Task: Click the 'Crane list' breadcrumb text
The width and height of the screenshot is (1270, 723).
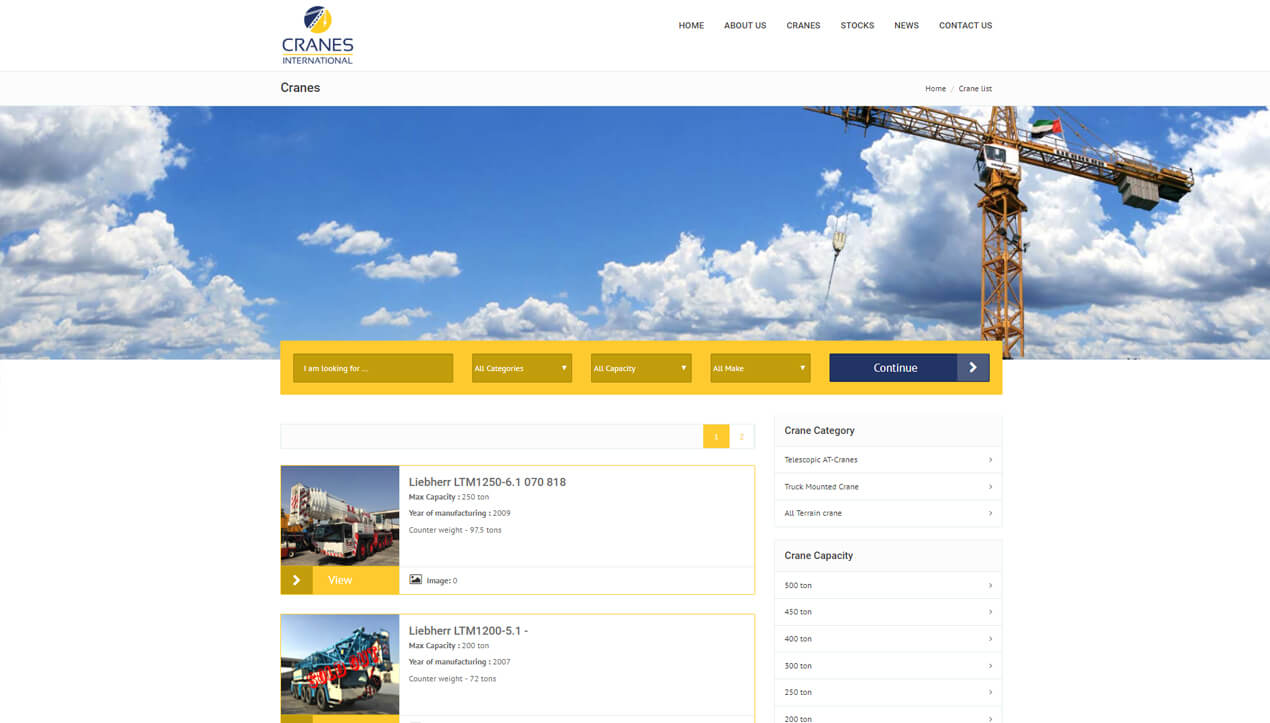Action: pyautogui.click(x=975, y=89)
